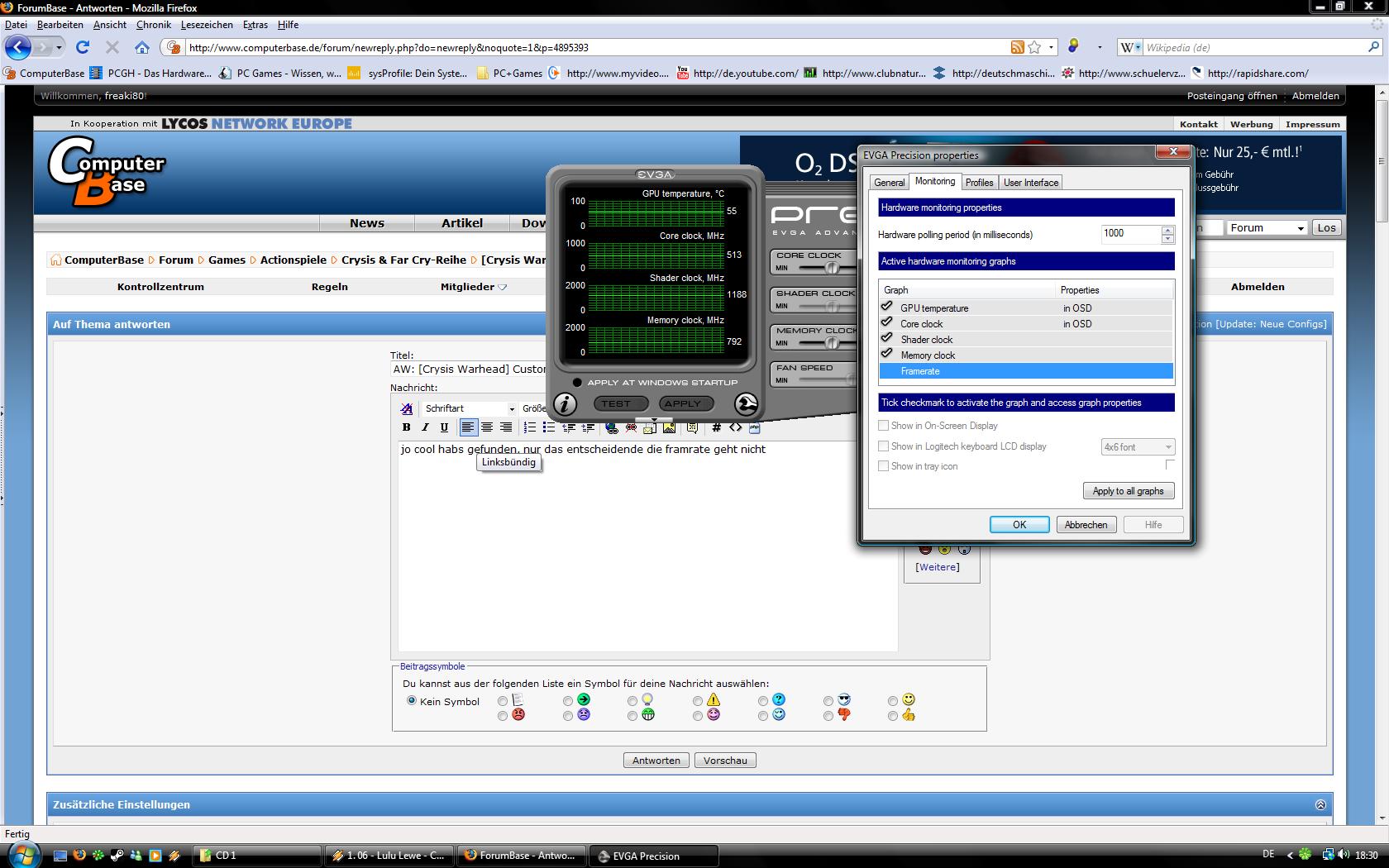Open the 4x6 font dropdown
This screenshot has width=1389, height=868.
(x=1138, y=447)
